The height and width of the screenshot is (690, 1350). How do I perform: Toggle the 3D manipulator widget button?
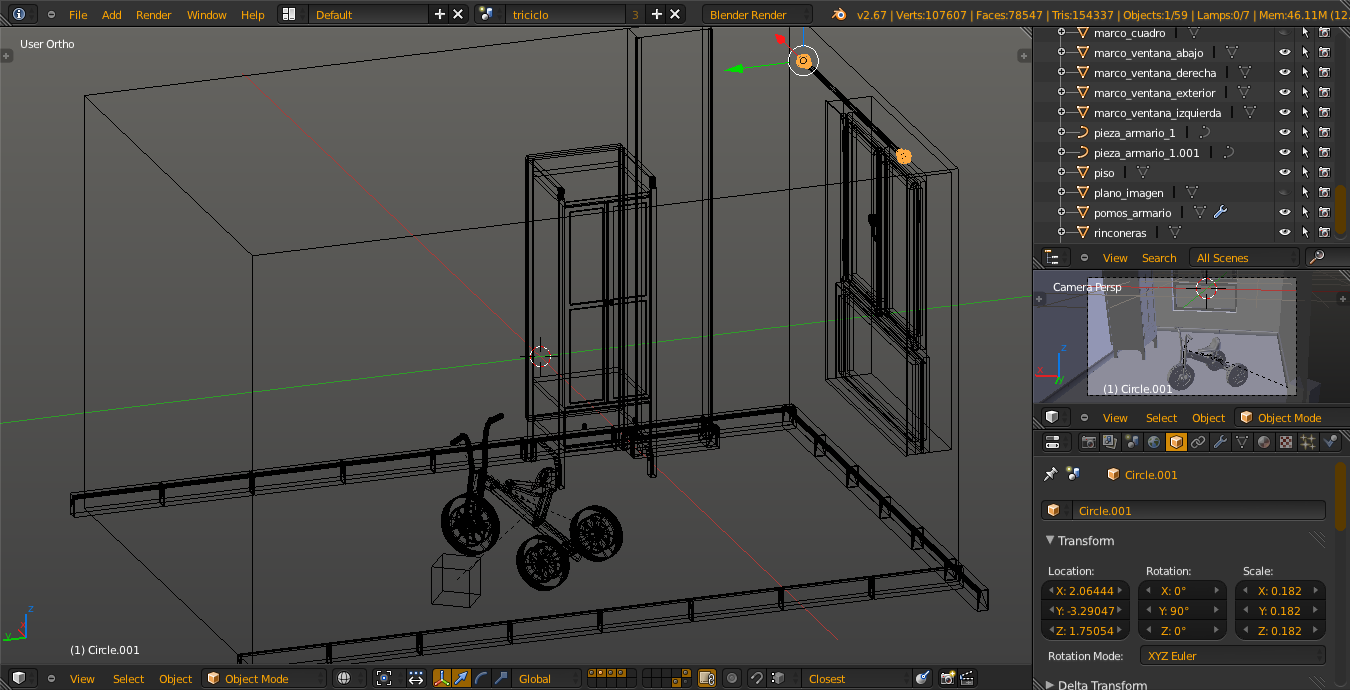(x=442, y=678)
